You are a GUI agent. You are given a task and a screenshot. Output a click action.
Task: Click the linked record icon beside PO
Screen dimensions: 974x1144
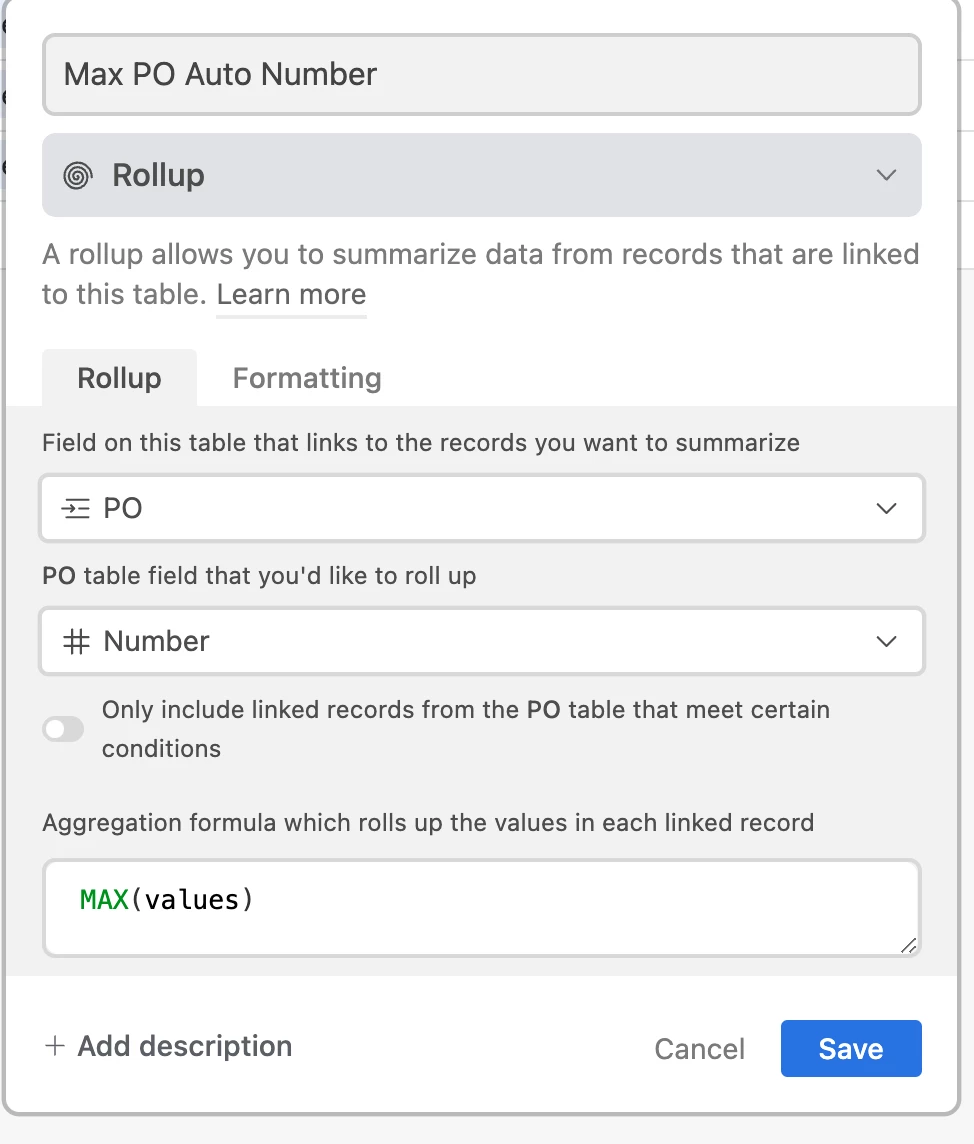coord(76,509)
